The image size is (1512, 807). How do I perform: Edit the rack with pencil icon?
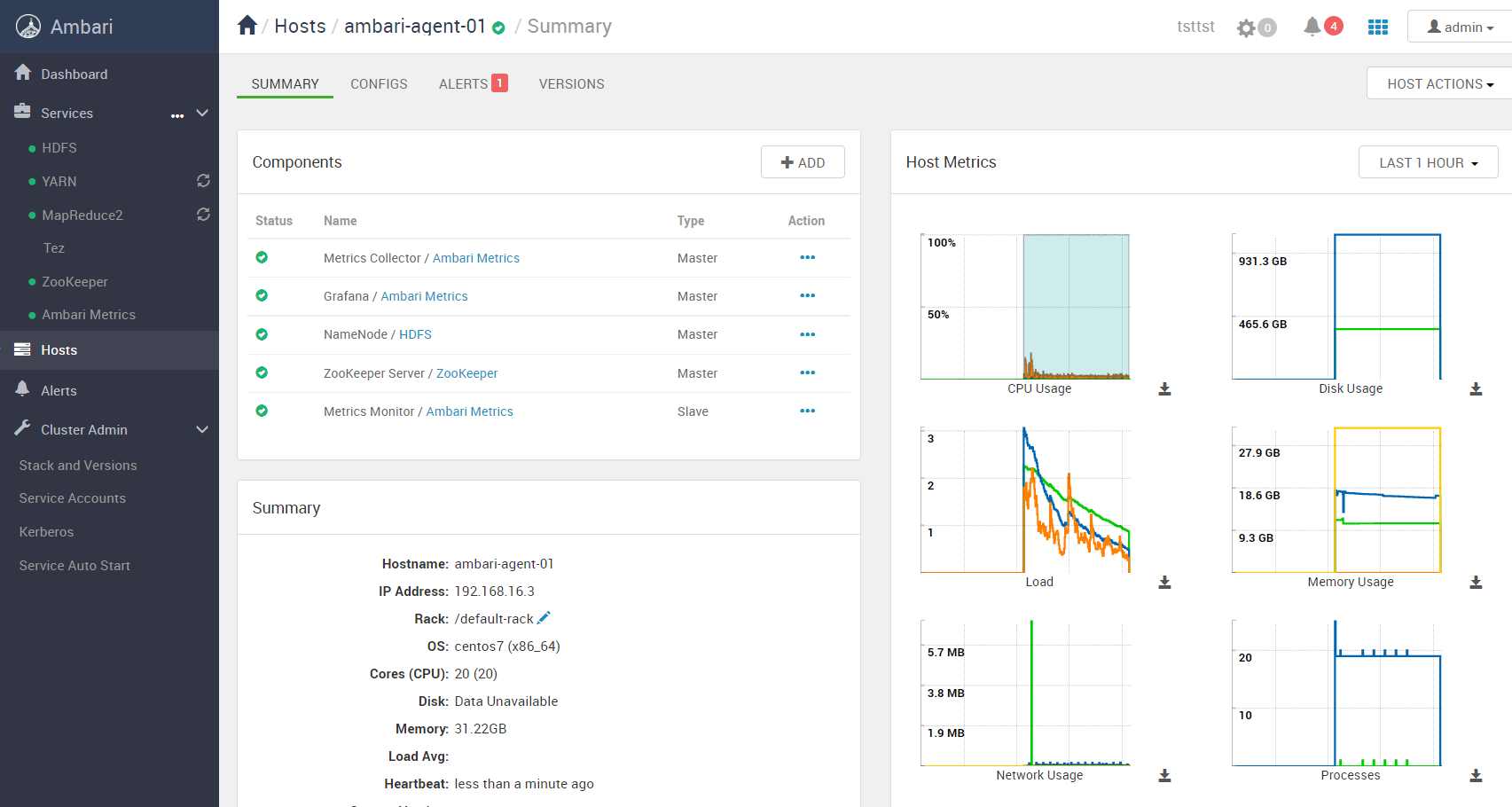tap(544, 618)
